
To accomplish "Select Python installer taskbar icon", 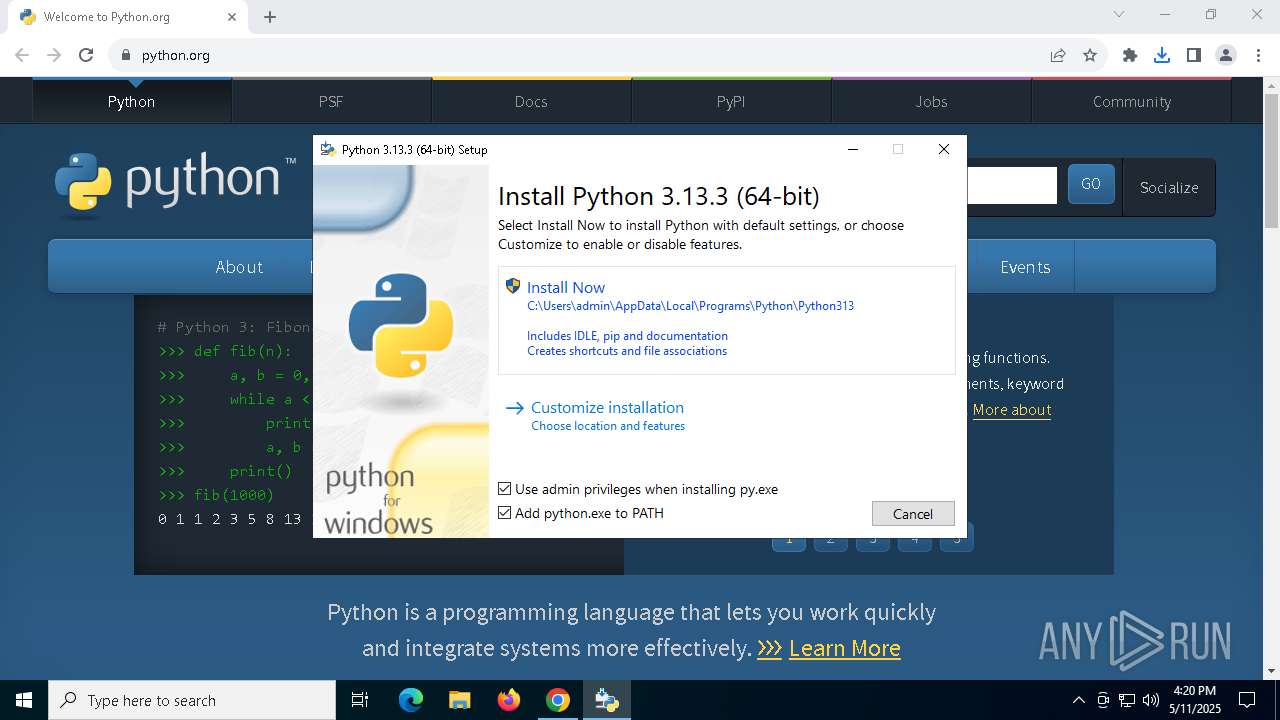I will [x=607, y=700].
